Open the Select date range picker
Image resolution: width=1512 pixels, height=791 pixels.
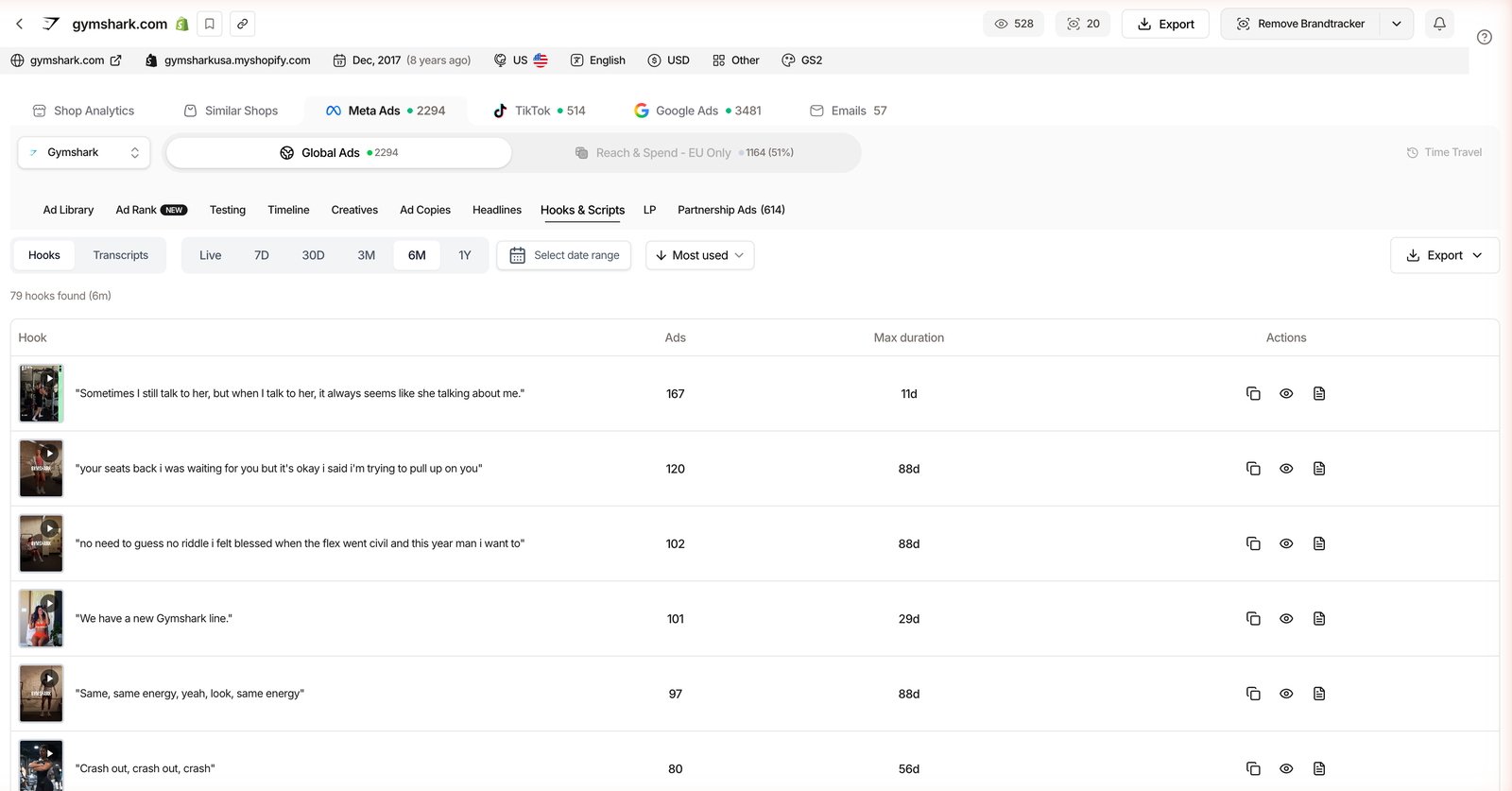tap(564, 255)
